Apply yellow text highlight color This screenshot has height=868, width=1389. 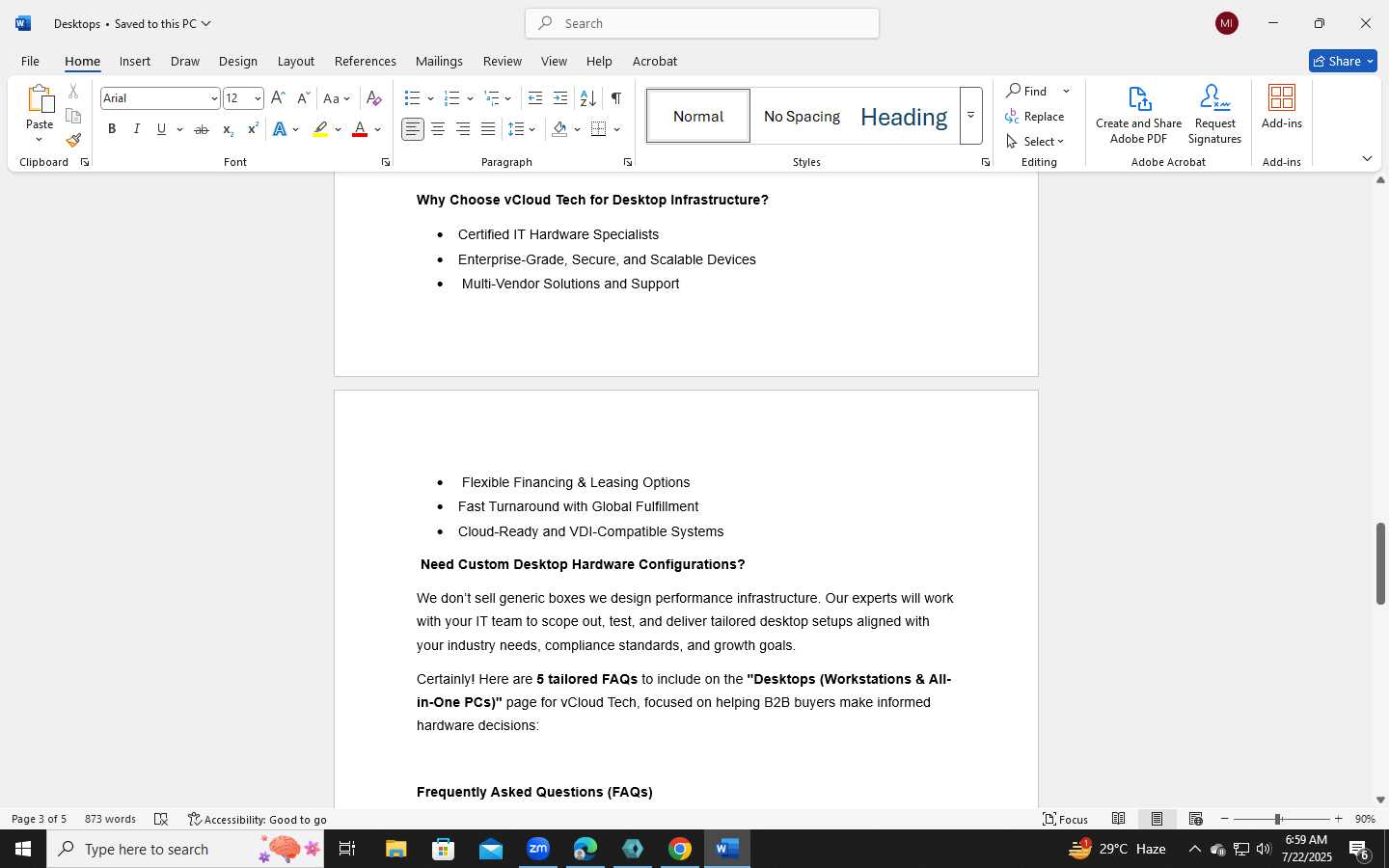pyautogui.click(x=320, y=129)
